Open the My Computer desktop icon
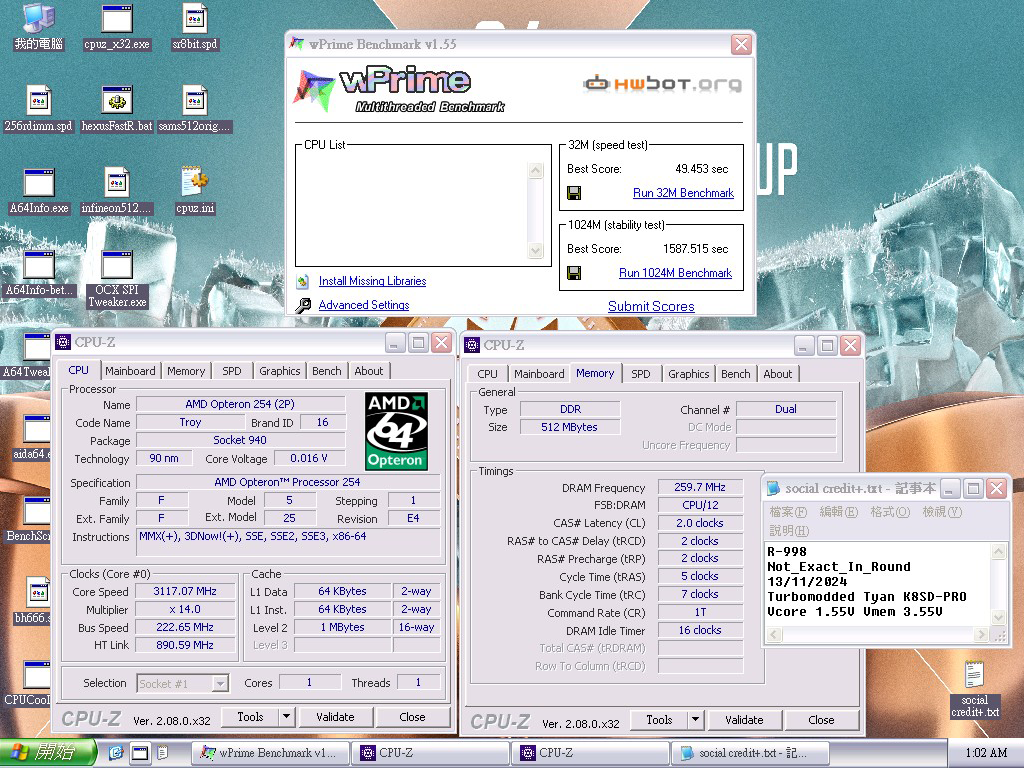This screenshot has height=768, width=1024. click(38, 26)
